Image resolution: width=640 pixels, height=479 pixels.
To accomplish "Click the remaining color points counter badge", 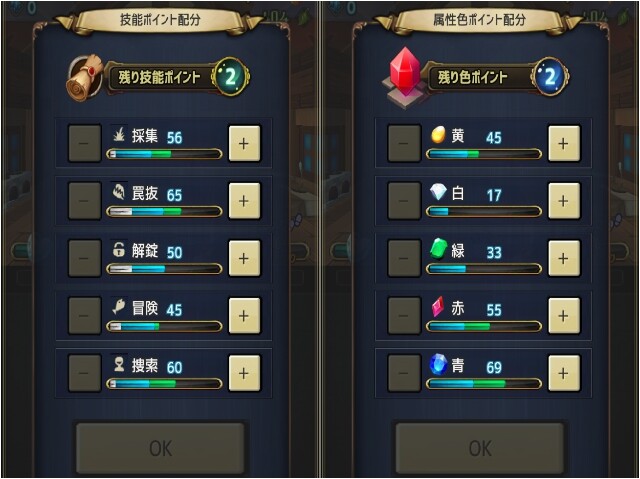I will coord(550,77).
